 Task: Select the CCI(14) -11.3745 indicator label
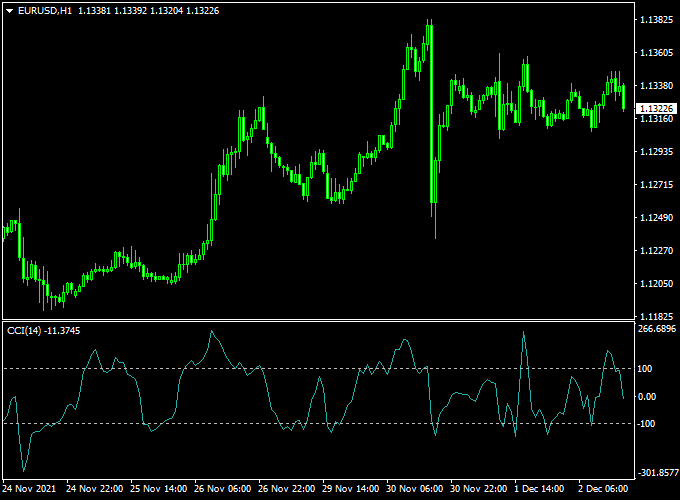tap(44, 331)
